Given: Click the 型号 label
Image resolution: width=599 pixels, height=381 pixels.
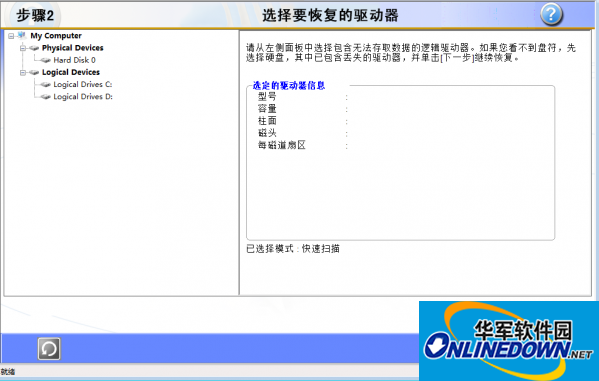Looking at the screenshot, I should click(267, 97).
